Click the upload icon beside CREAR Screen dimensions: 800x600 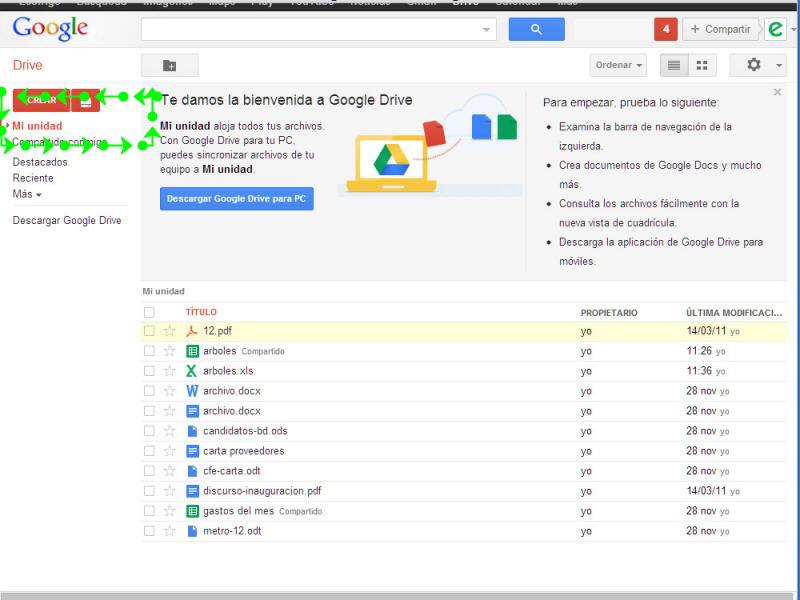[x=85, y=101]
